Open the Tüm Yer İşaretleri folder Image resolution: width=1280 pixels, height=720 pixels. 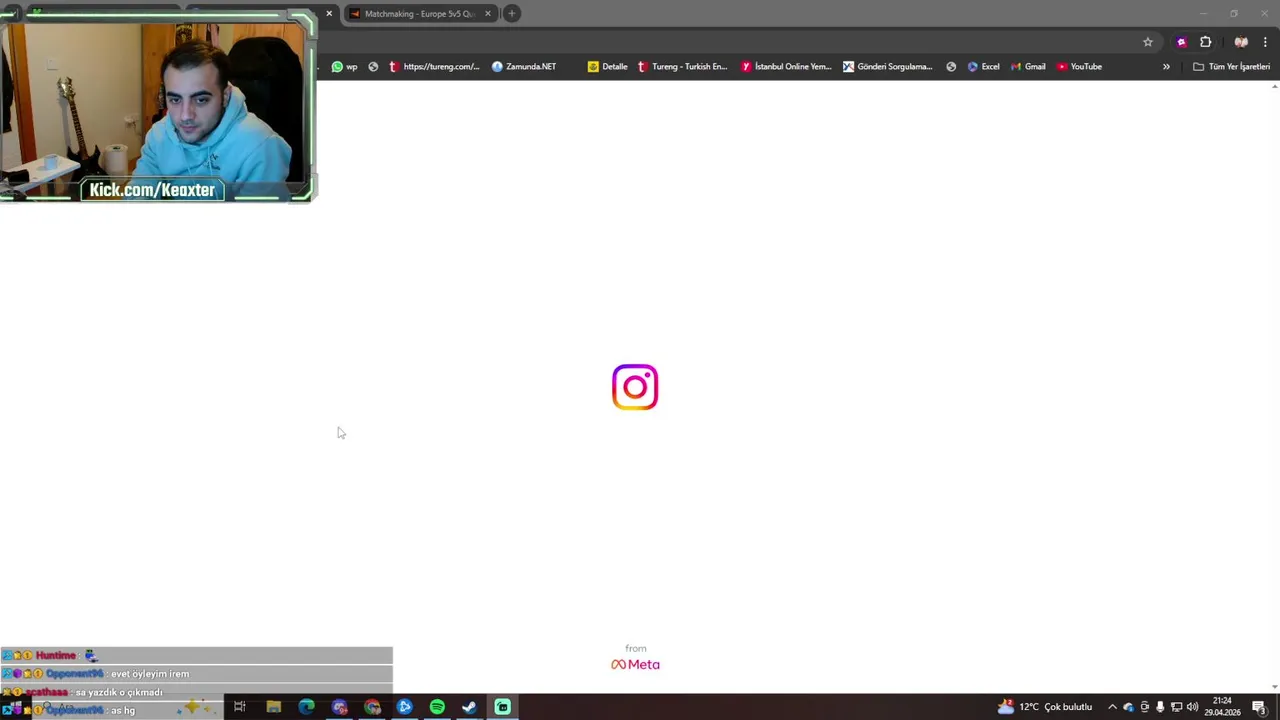tap(1231, 67)
